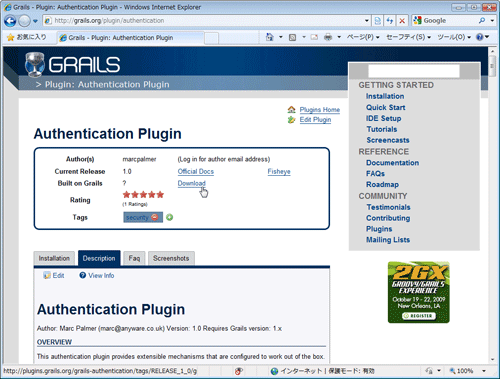Click the Refresh page icon
500x379 pixels.
pos(390,21)
